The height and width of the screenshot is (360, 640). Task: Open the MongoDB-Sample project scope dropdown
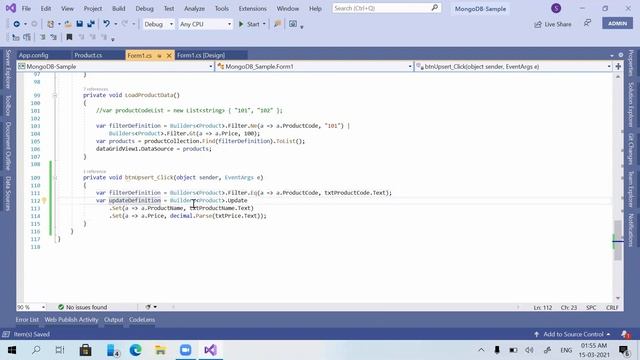[115, 66]
